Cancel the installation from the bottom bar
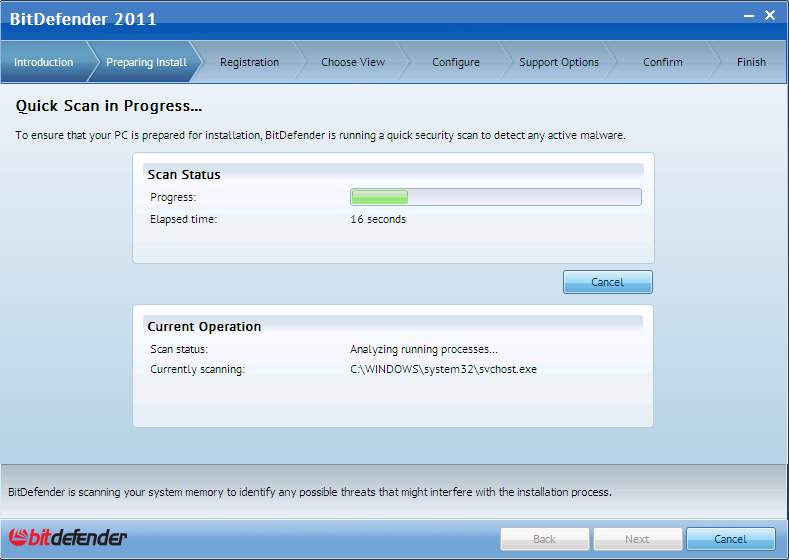 (730, 539)
